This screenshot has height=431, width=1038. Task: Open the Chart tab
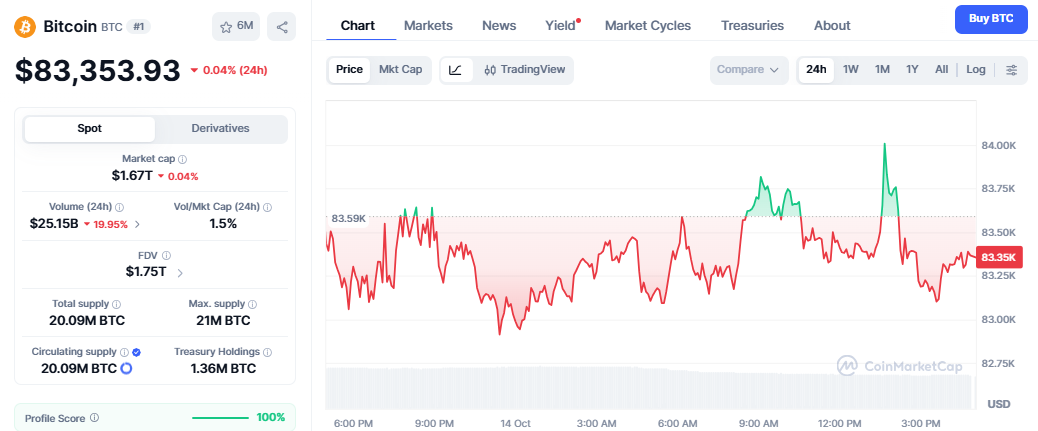click(357, 26)
